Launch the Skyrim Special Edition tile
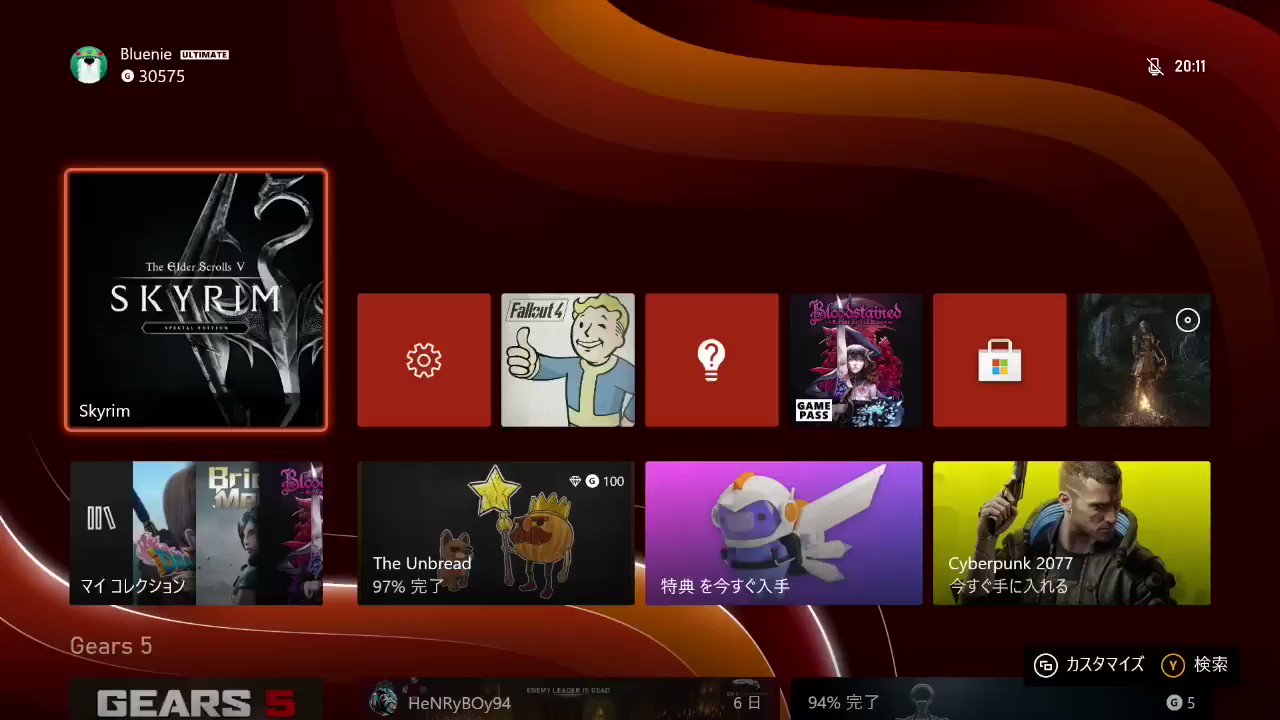Image resolution: width=1280 pixels, height=720 pixels. pyautogui.click(x=196, y=300)
